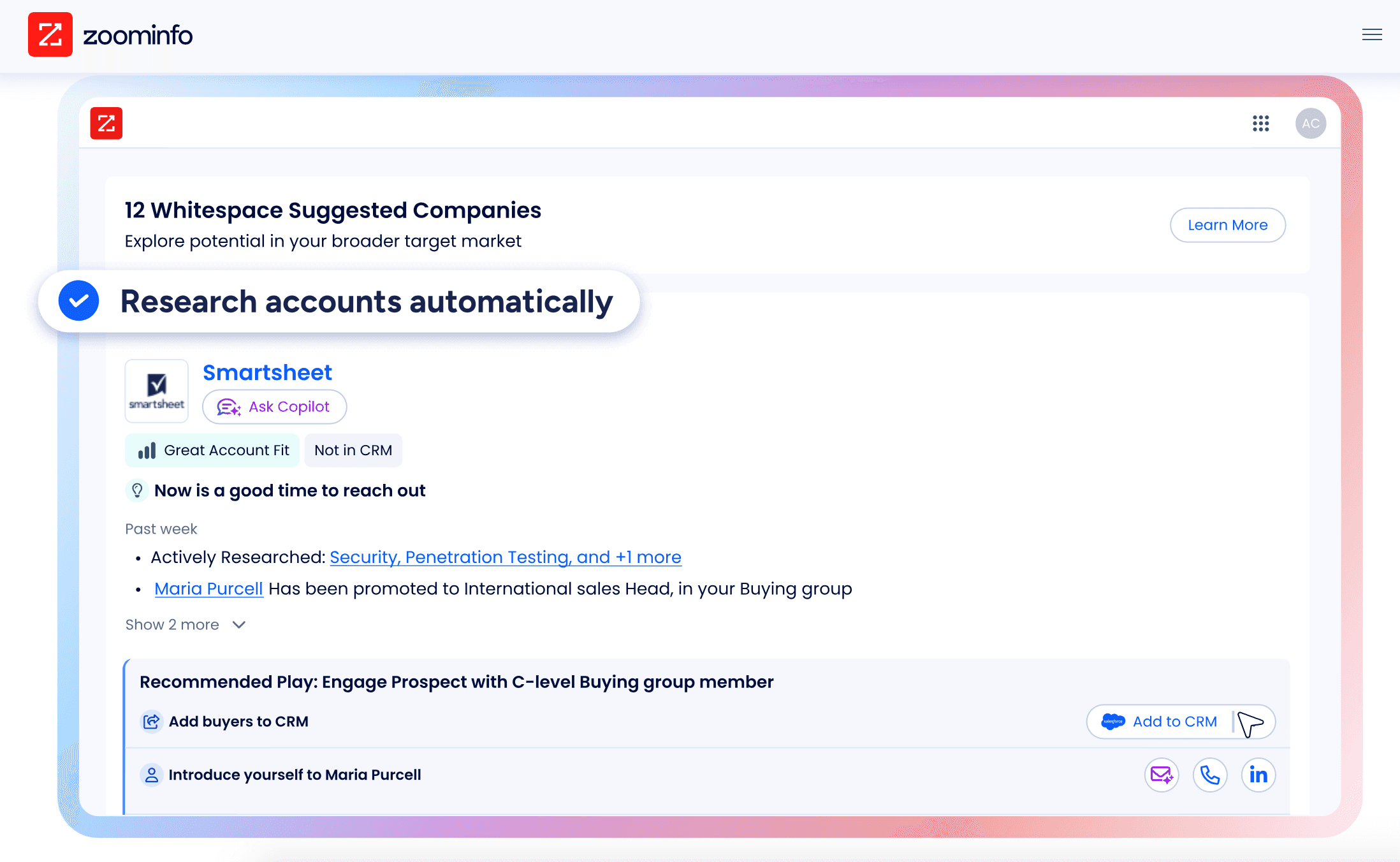This screenshot has height=862, width=1400.
Task: Open the Ask Copilot assistant for Smartsheet
Action: tap(274, 406)
